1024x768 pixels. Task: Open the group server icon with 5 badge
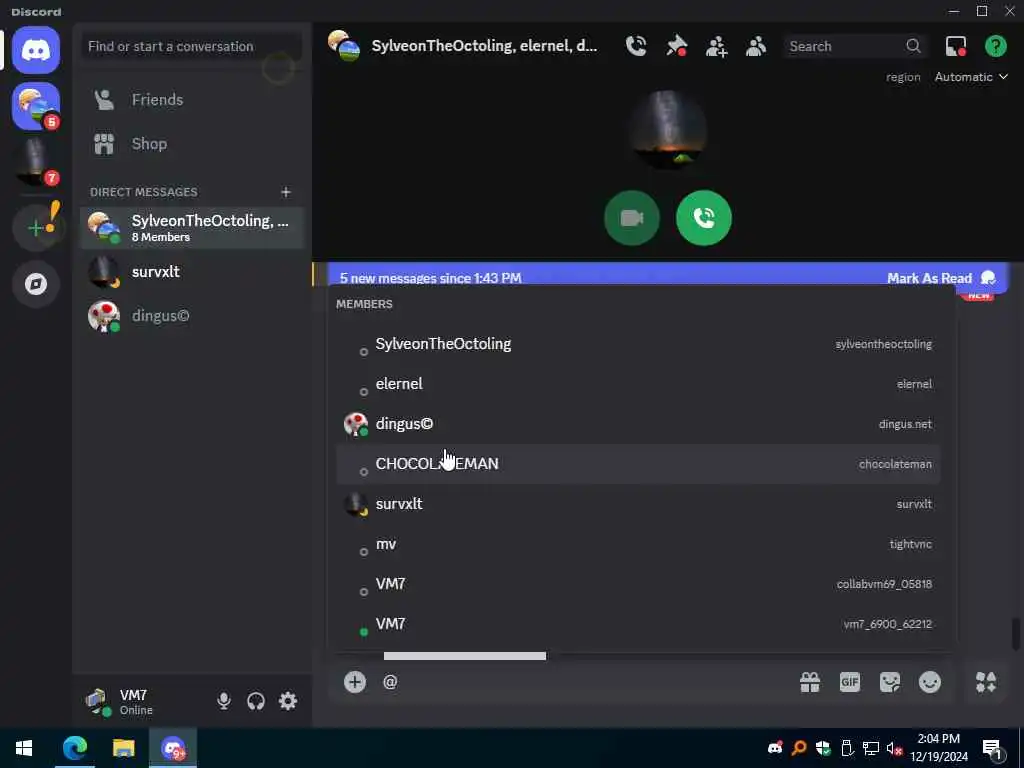point(36,106)
